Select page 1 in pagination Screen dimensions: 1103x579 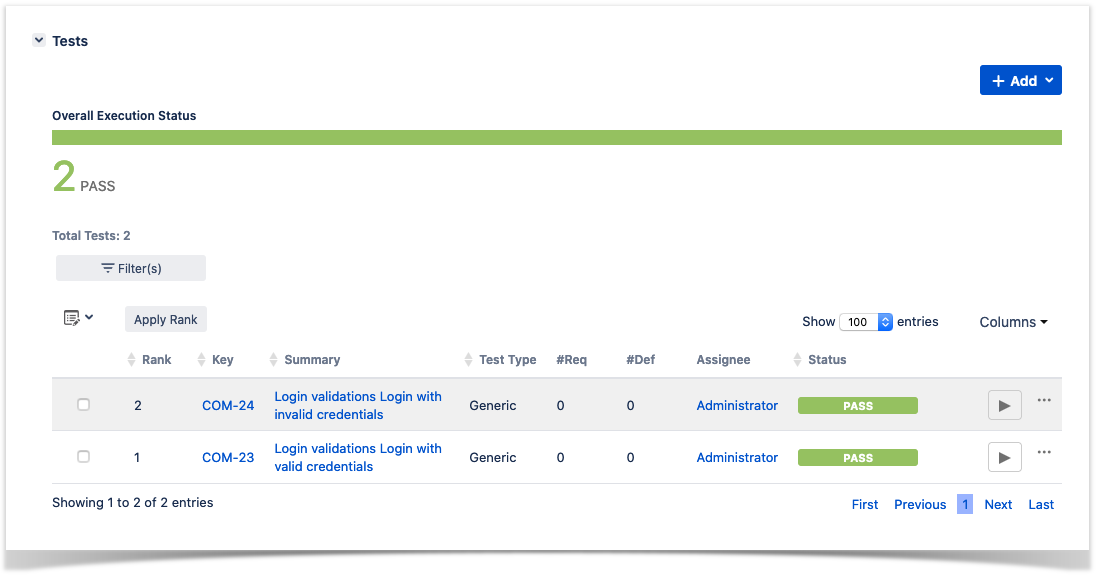(x=964, y=504)
